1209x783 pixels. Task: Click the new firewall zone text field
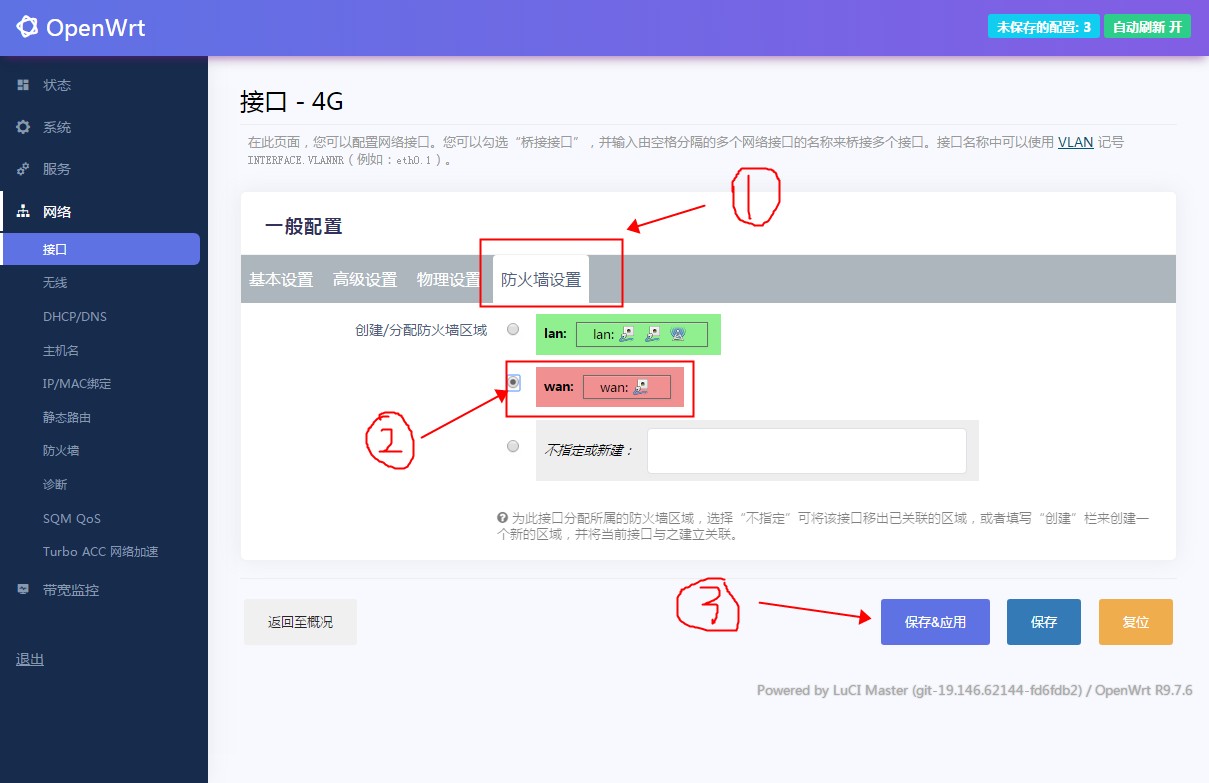point(807,451)
